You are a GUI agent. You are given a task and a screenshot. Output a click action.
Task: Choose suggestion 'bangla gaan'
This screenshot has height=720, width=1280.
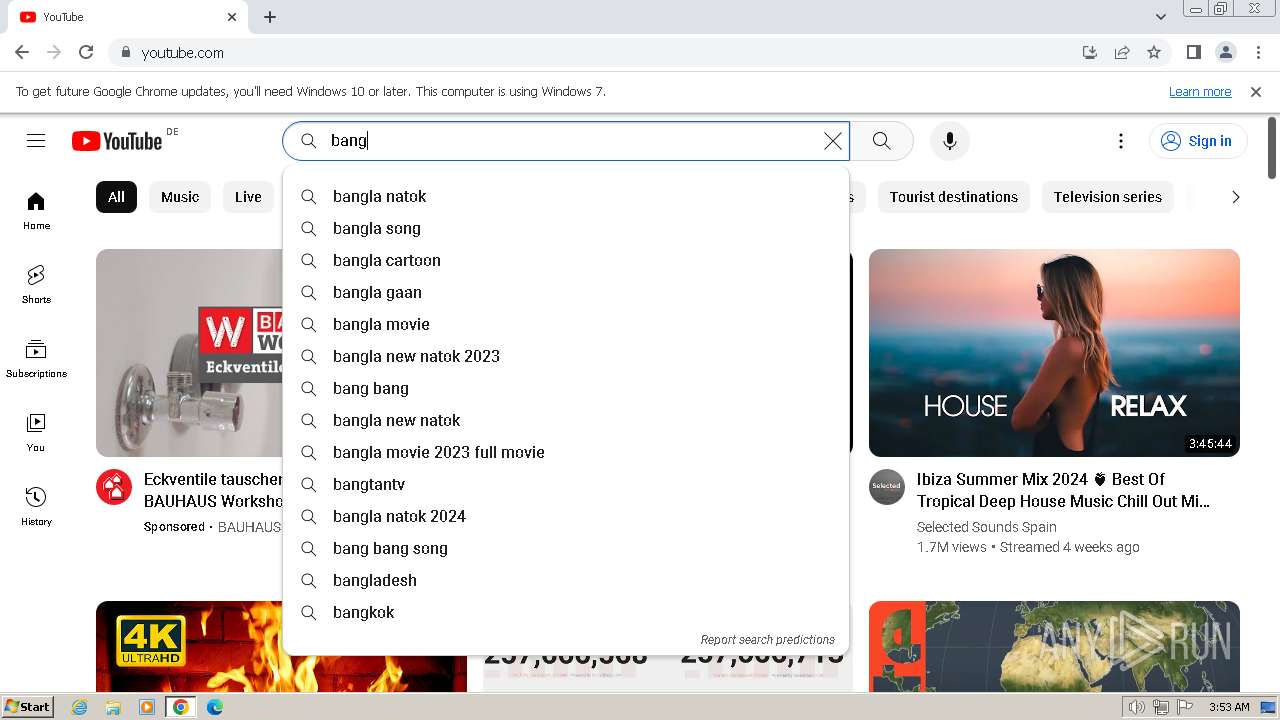(x=566, y=292)
